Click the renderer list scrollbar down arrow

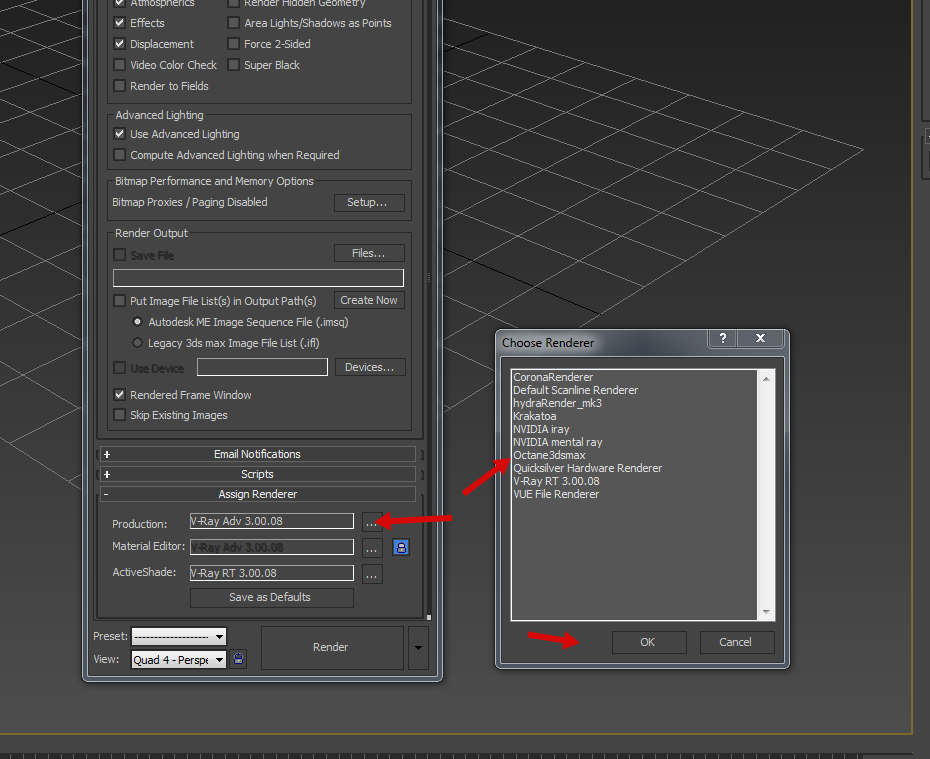pyautogui.click(x=766, y=612)
